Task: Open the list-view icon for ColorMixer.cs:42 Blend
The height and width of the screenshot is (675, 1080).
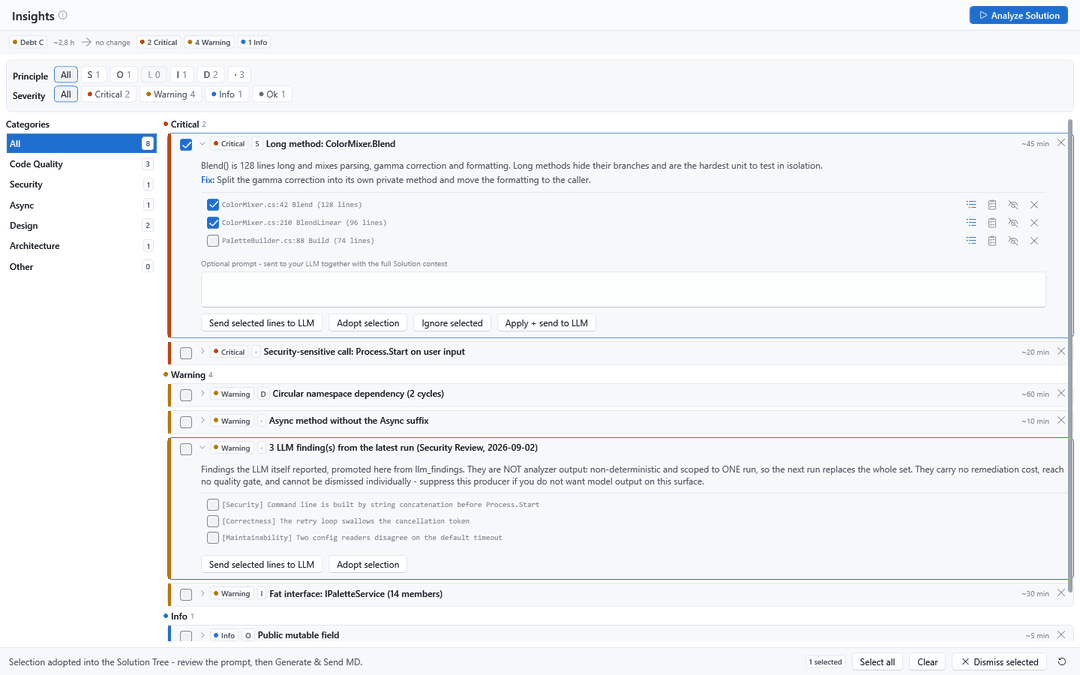Action: click(x=971, y=205)
